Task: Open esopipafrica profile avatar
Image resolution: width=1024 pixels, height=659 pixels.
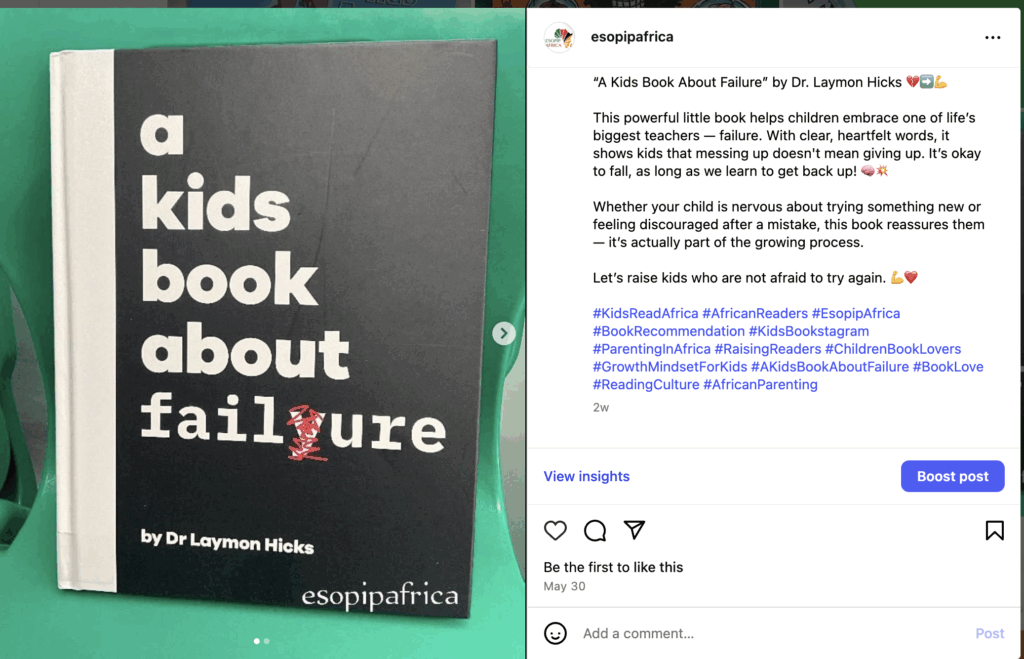Action: (x=559, y=37)
